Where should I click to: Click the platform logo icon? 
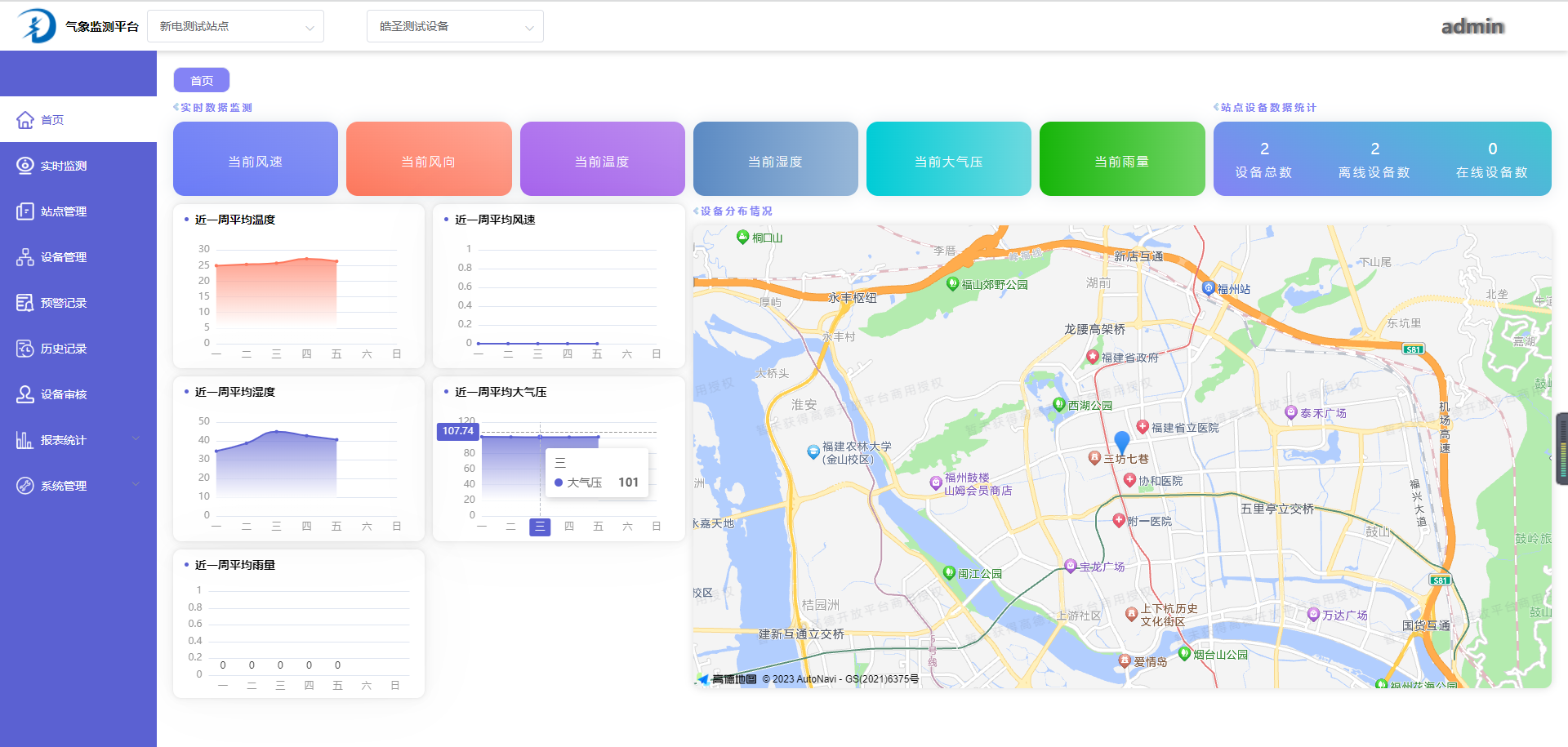36,25
